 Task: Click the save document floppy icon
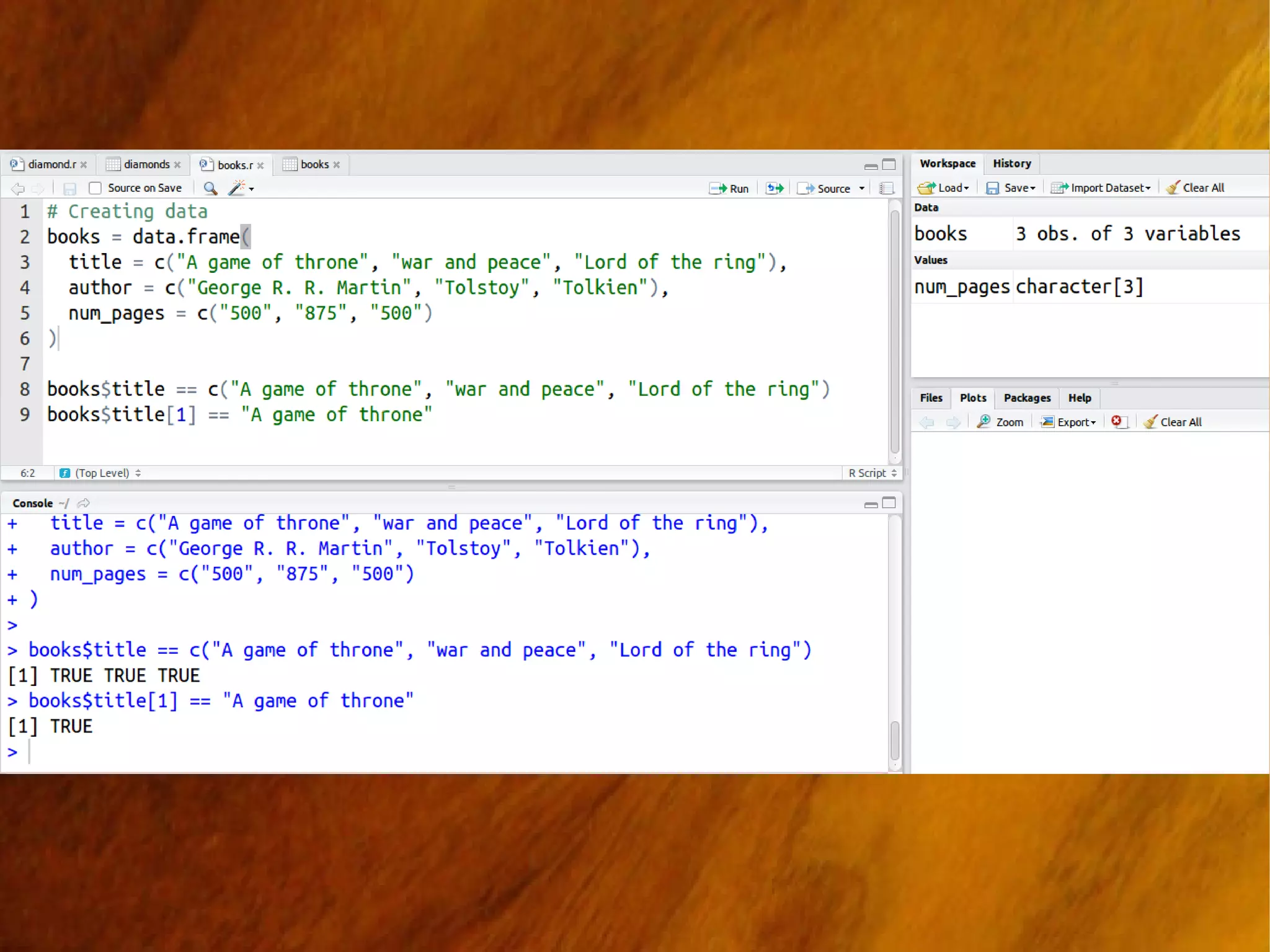tap(69, 189)
